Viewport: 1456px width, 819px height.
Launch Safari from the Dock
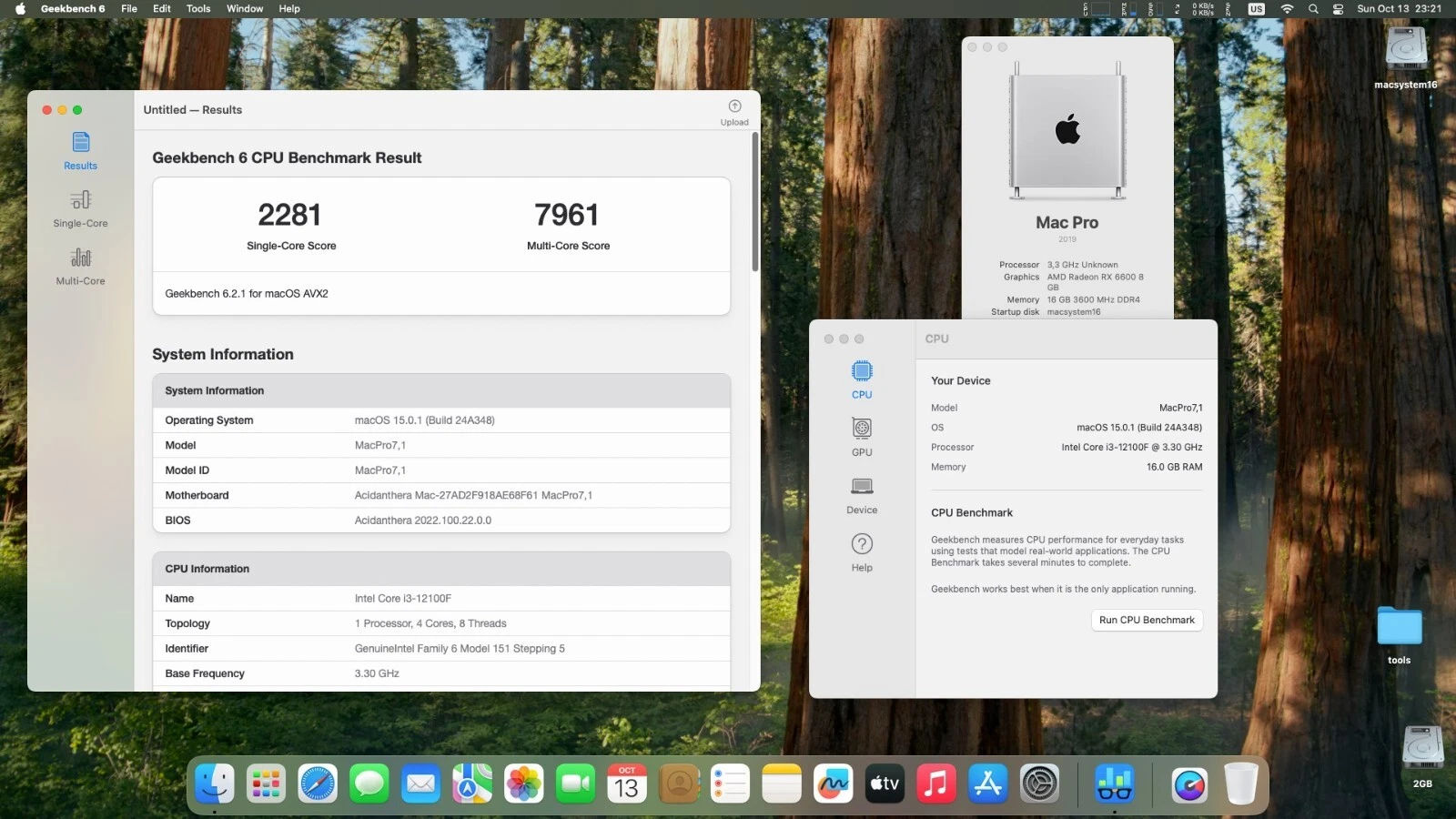(x=318, y=783)
